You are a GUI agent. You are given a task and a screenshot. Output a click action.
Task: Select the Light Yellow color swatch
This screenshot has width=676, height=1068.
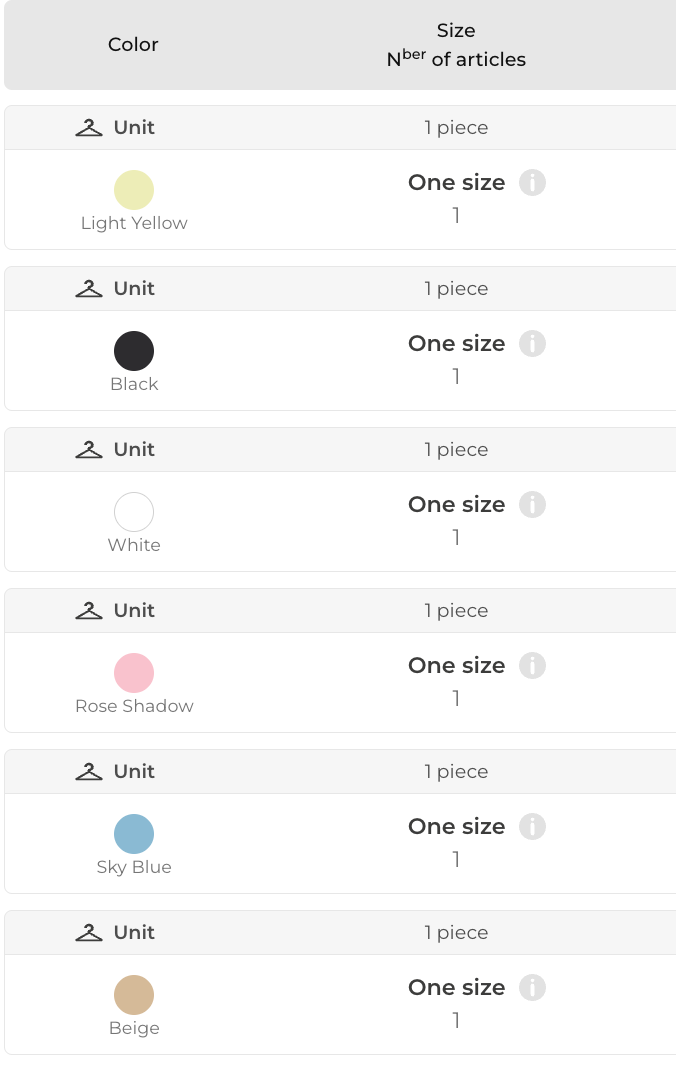(134, 190)
